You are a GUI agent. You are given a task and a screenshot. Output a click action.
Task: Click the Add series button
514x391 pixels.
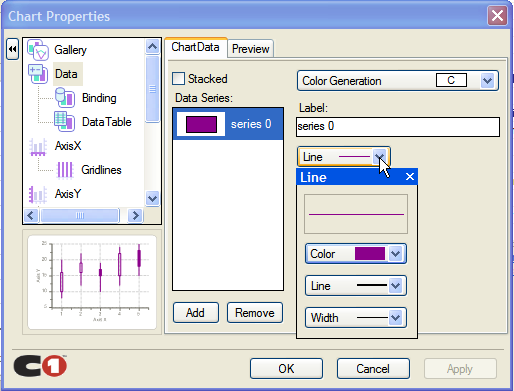tap(196, 313)
